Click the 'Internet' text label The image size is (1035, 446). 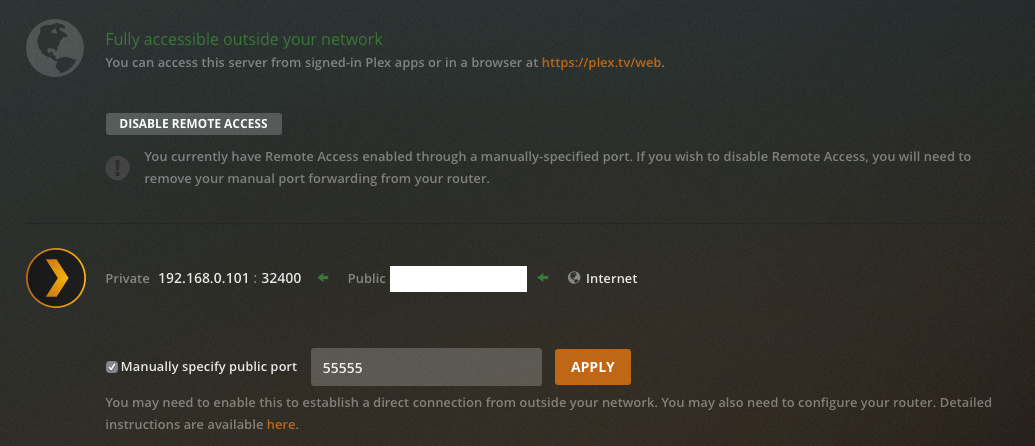point(611,278)
